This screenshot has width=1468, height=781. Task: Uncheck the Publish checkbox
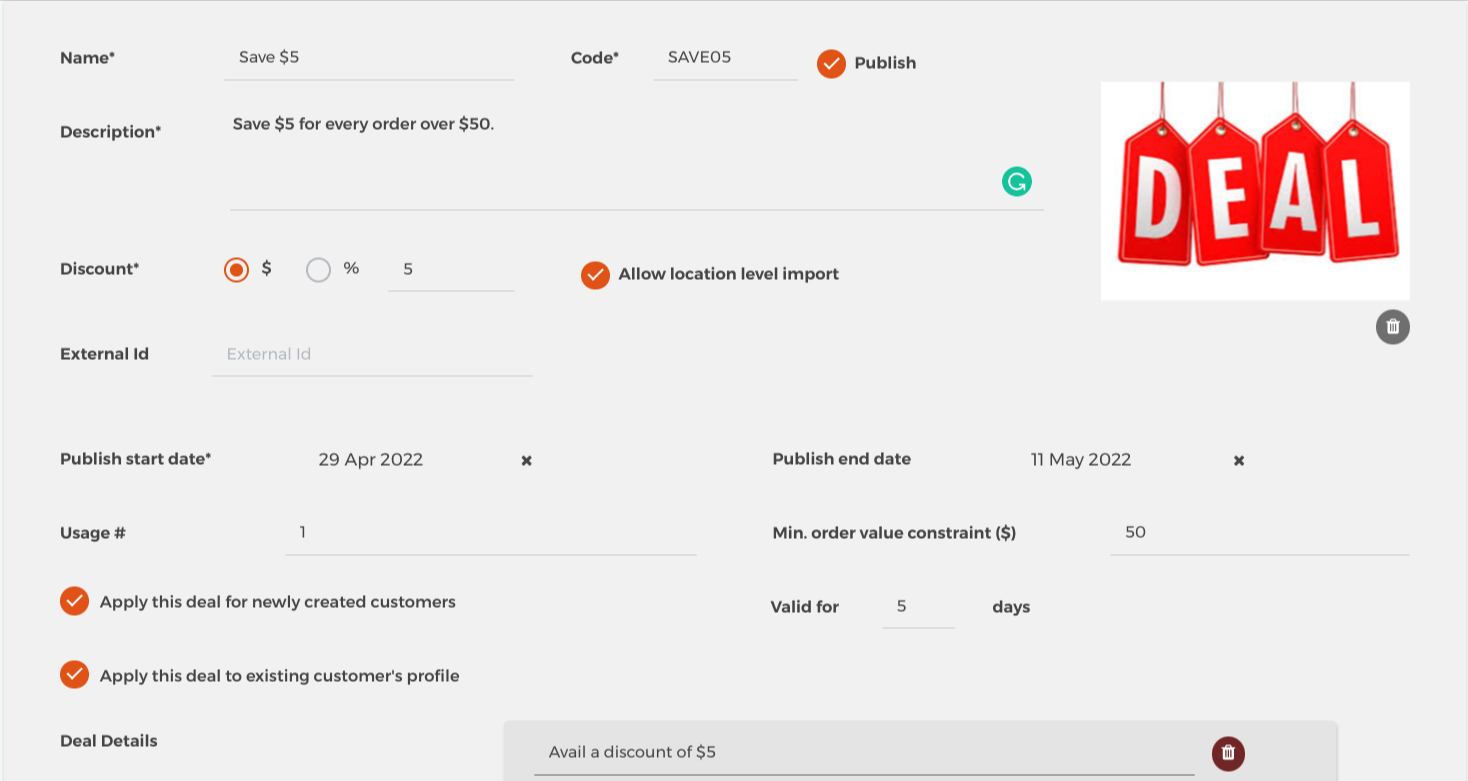pyautogui.click(x=831, y=63)
